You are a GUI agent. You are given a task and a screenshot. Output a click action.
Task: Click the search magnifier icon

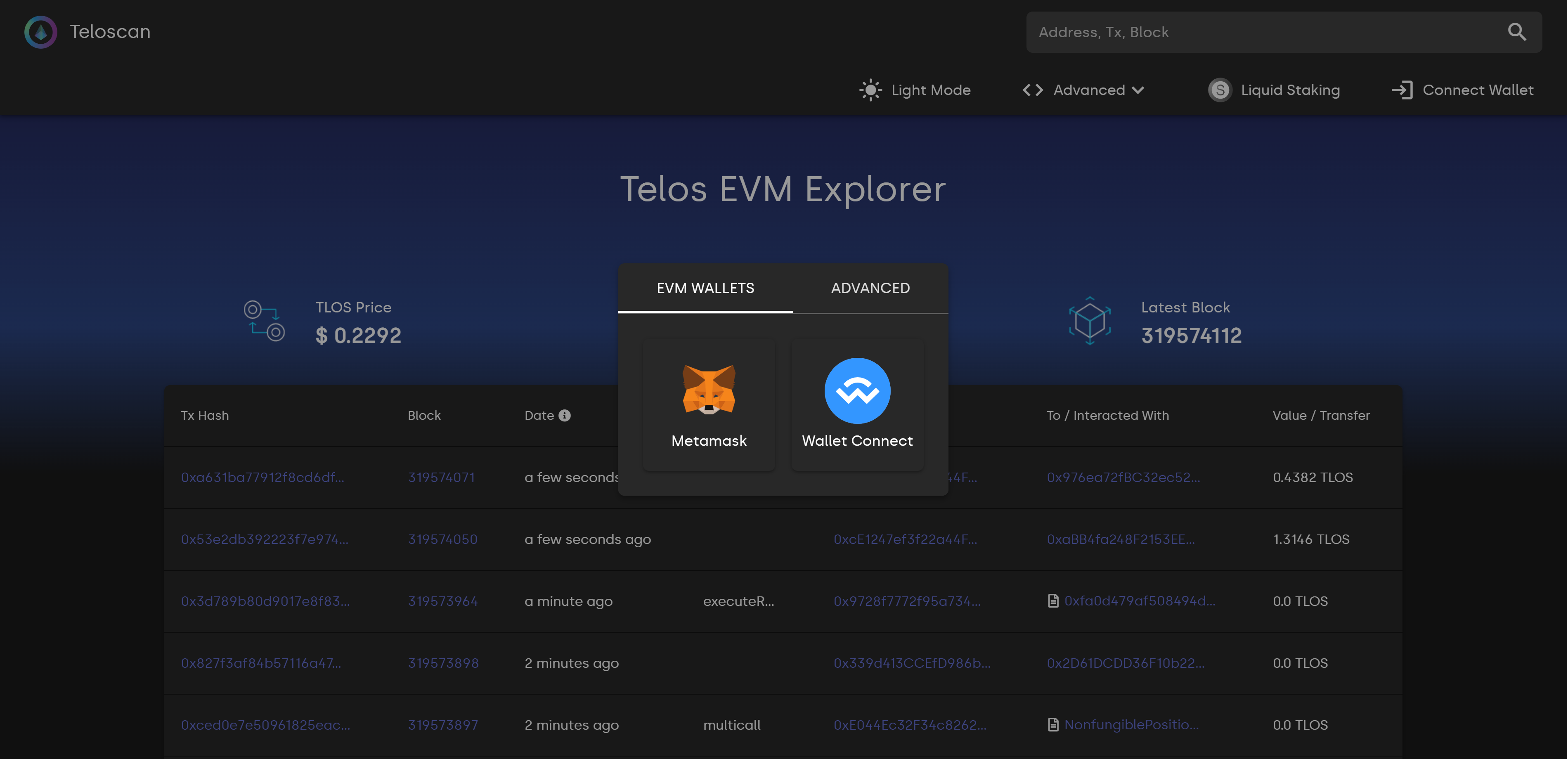[1517, 31]
